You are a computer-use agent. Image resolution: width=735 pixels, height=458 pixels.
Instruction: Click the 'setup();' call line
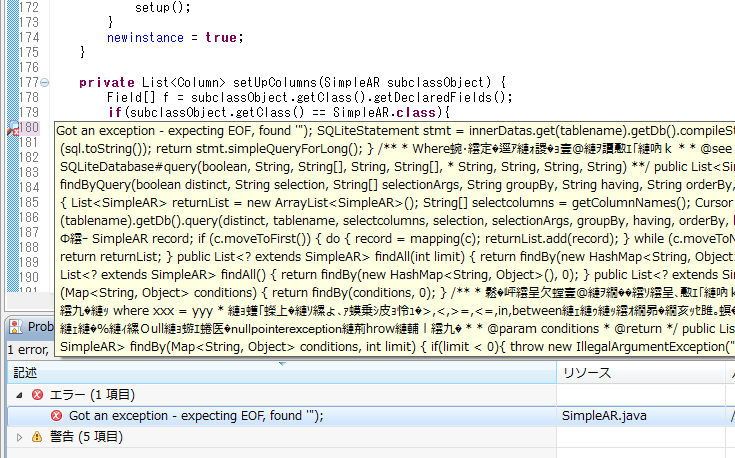pyautogui.click(x=163, y=8)
